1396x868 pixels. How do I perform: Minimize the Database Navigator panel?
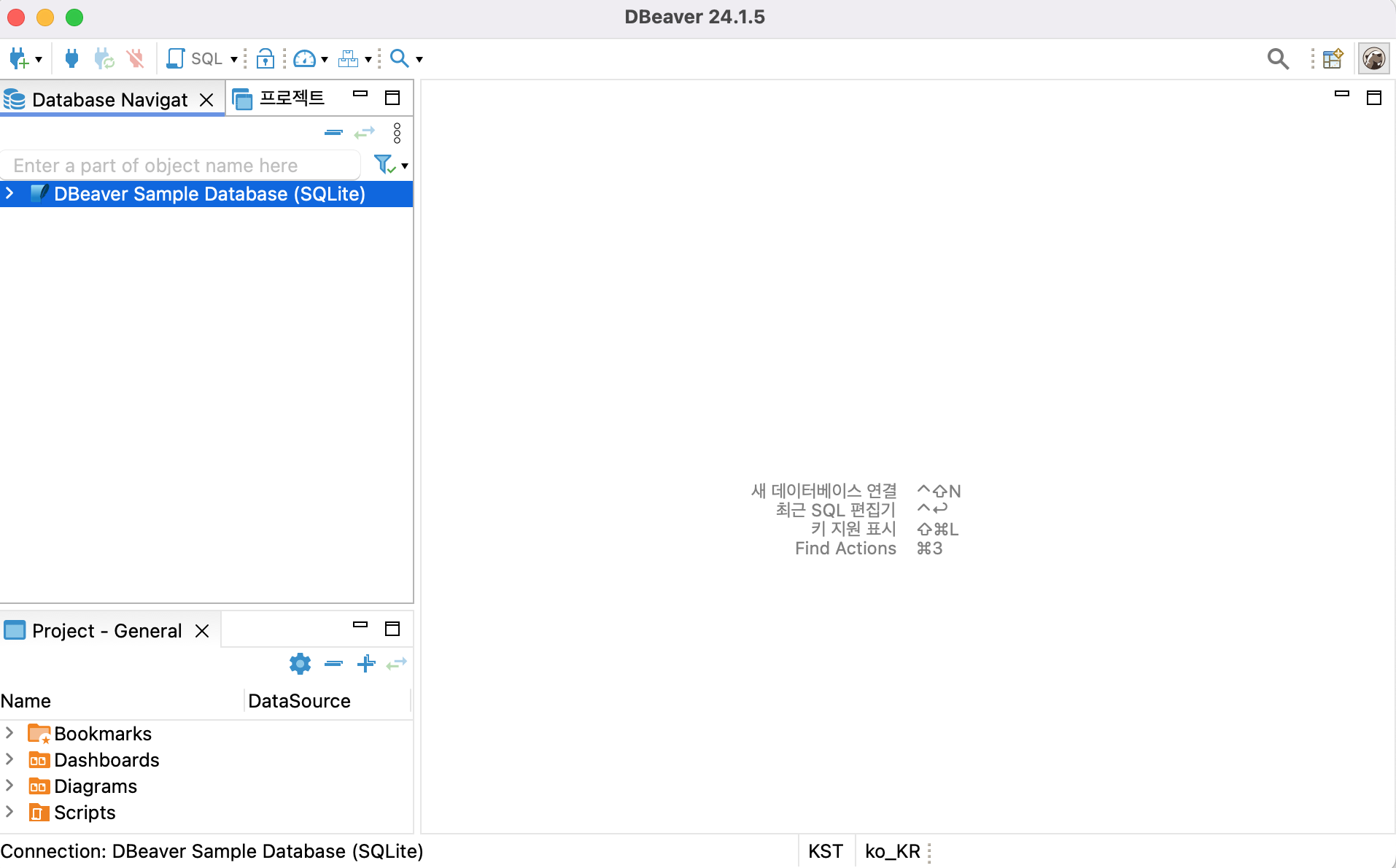point(360,94)
